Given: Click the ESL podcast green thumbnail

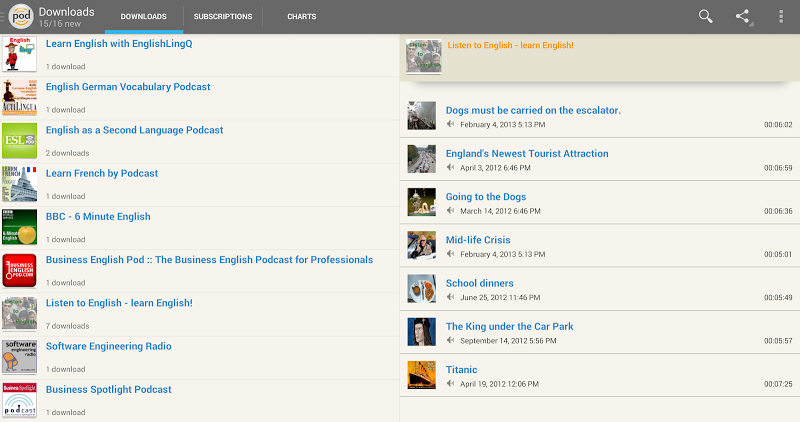Looking at the screenshot, I should point(19,141).
